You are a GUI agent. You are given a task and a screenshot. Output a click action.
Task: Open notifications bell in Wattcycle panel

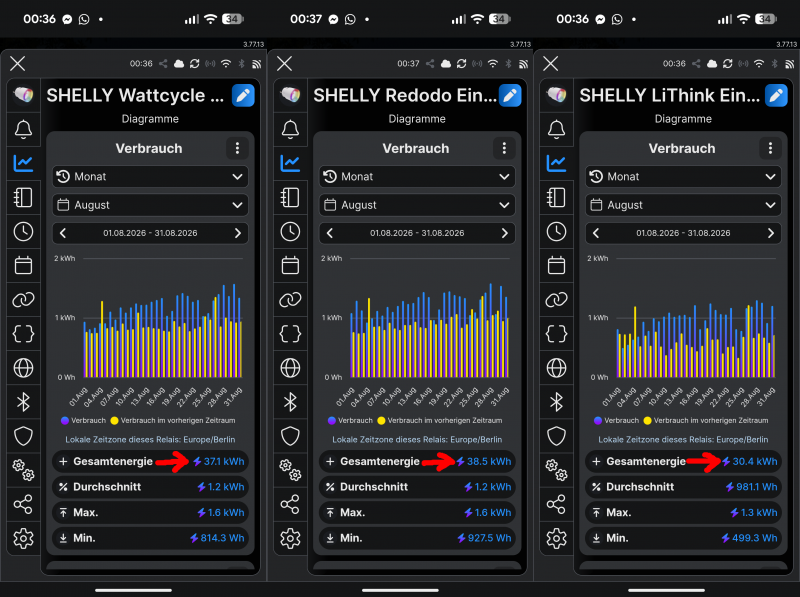pos(23,130)
